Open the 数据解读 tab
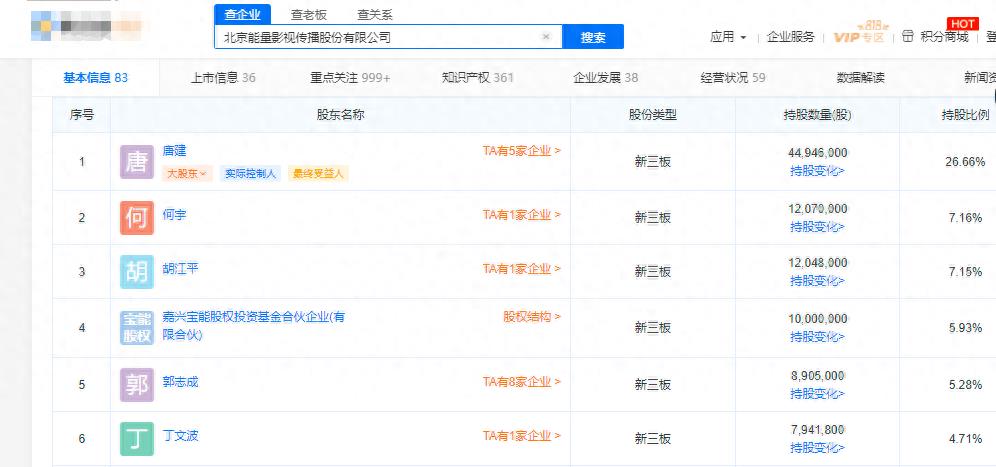The height and width of the screenshot is (467, 996). pyautogui.click(x=861, y=78)
